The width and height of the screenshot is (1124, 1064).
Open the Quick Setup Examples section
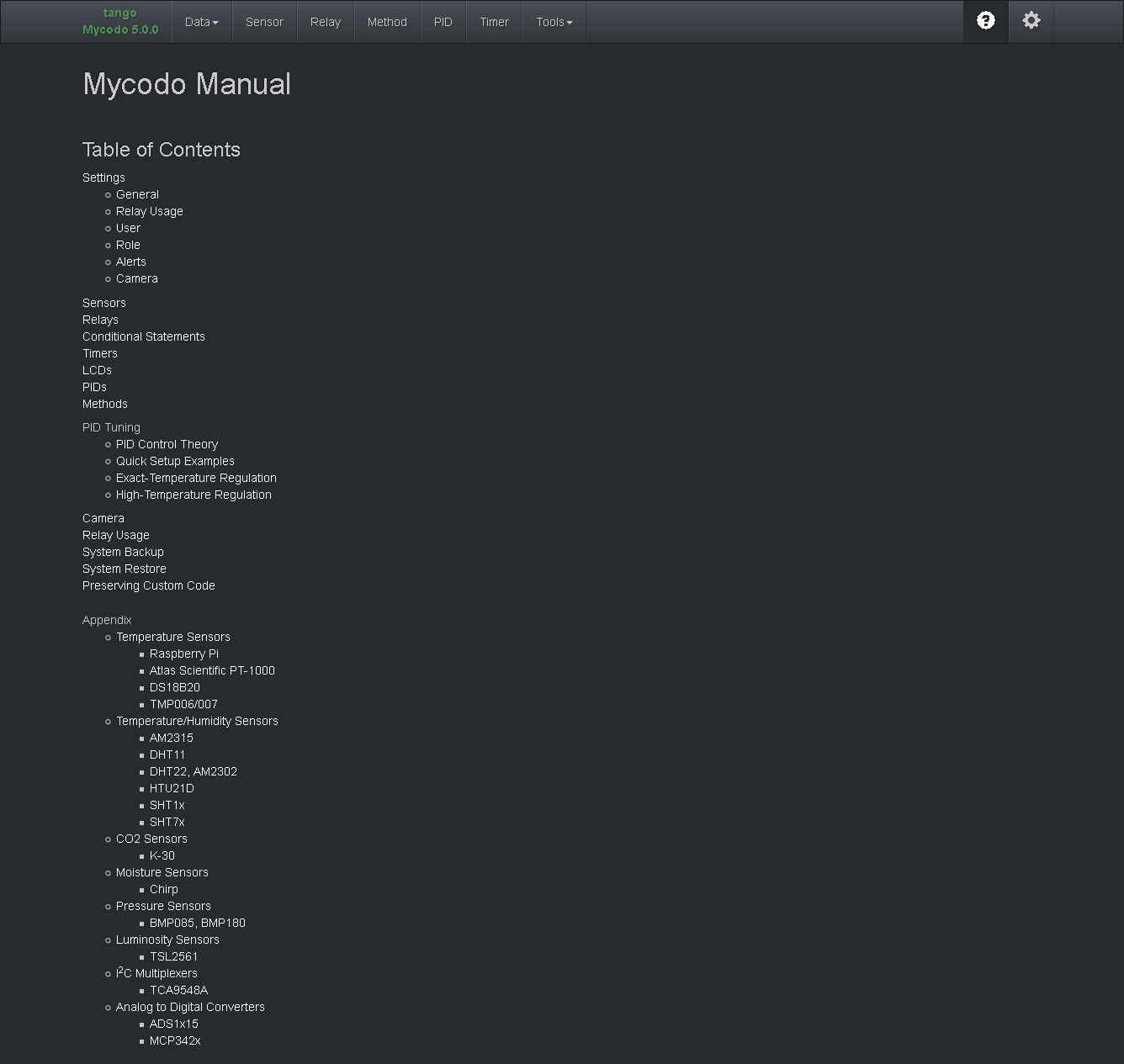175,461
